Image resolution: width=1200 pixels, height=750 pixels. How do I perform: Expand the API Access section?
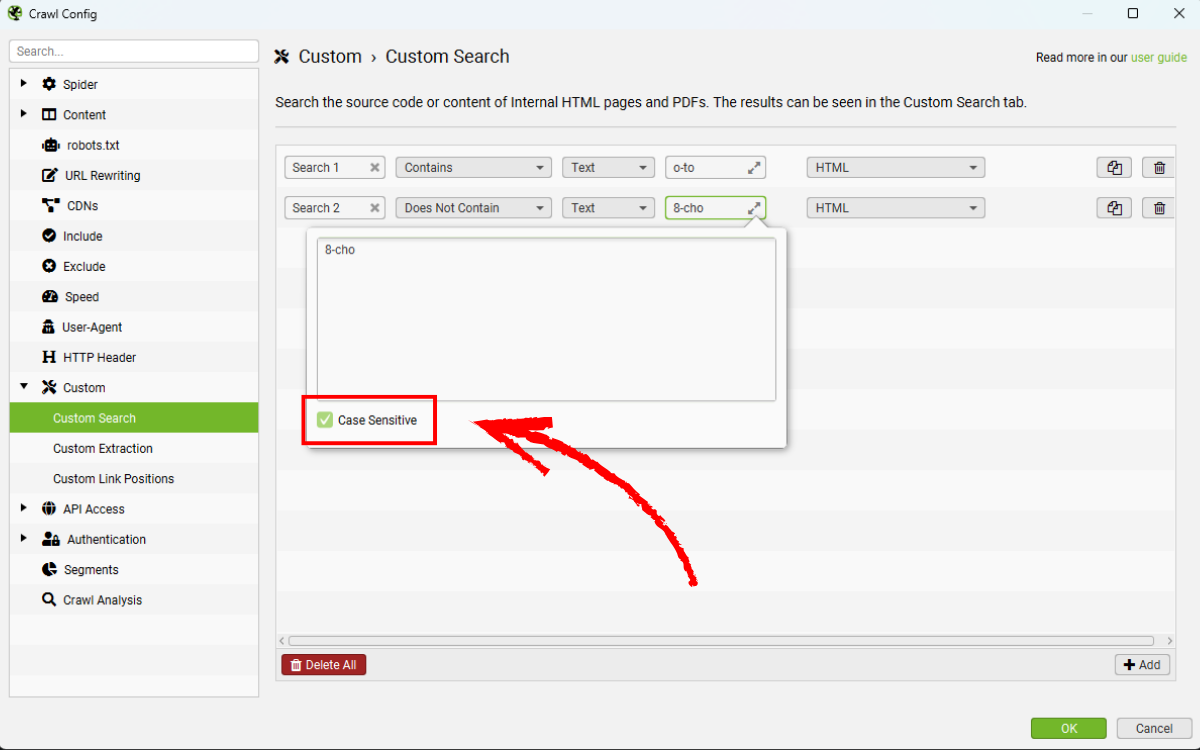(24, 508)
